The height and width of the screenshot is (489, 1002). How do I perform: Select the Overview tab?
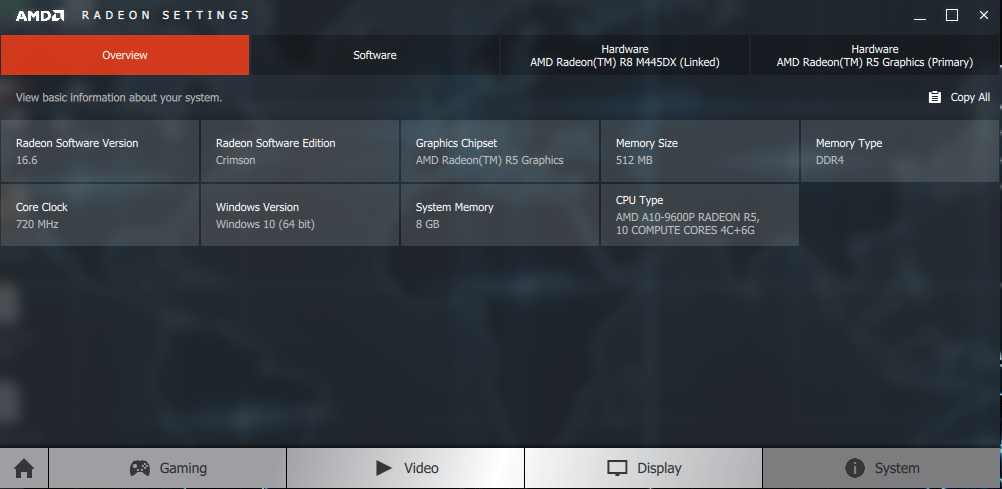[x=125, y=55]
